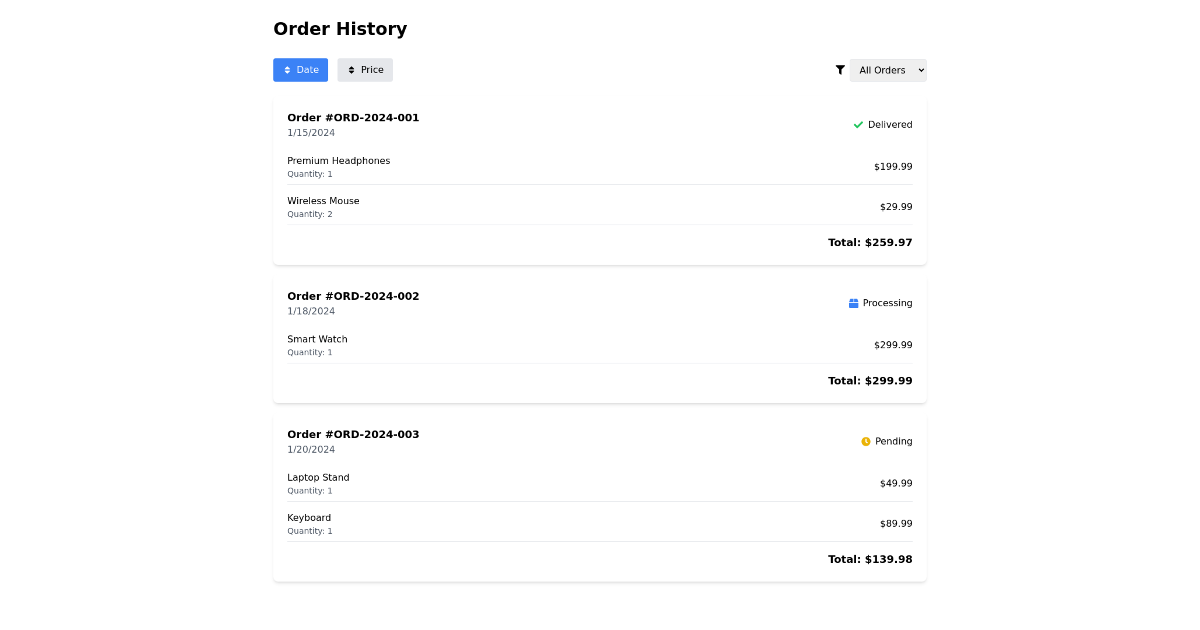
Task: Click the dropdown chevron on the All Orders selector
Action: tap(919, 70)
